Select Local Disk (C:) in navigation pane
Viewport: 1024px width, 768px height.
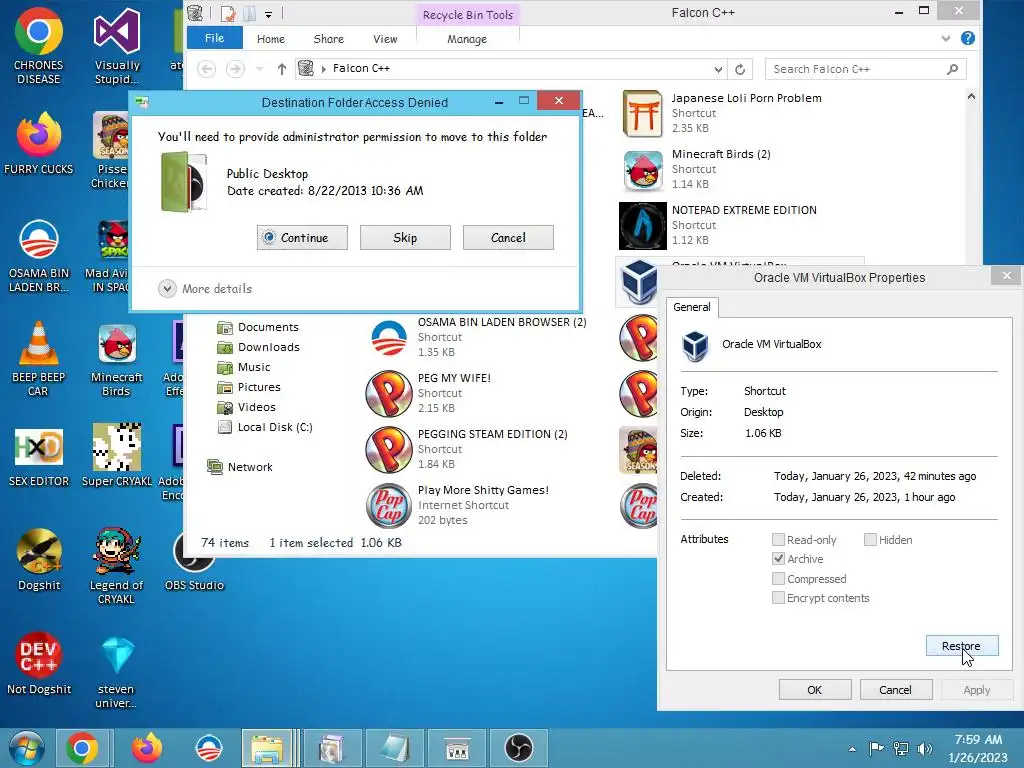point(265,427)
